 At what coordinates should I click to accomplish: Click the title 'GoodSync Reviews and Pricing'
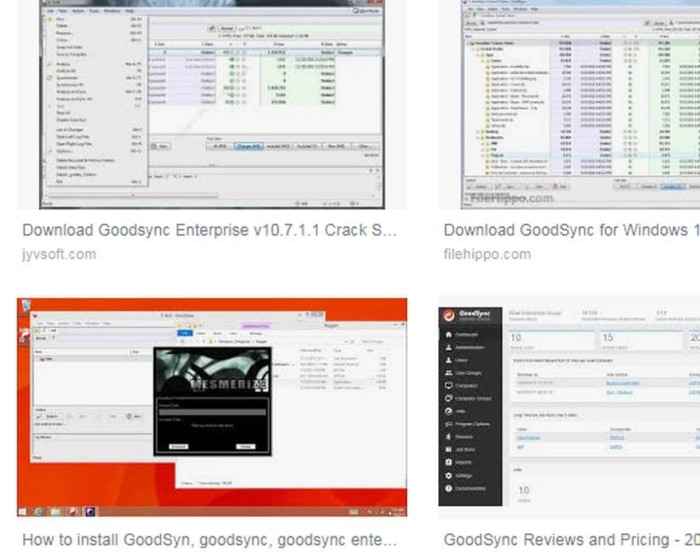pyautogui.click(x=571, y=540)
